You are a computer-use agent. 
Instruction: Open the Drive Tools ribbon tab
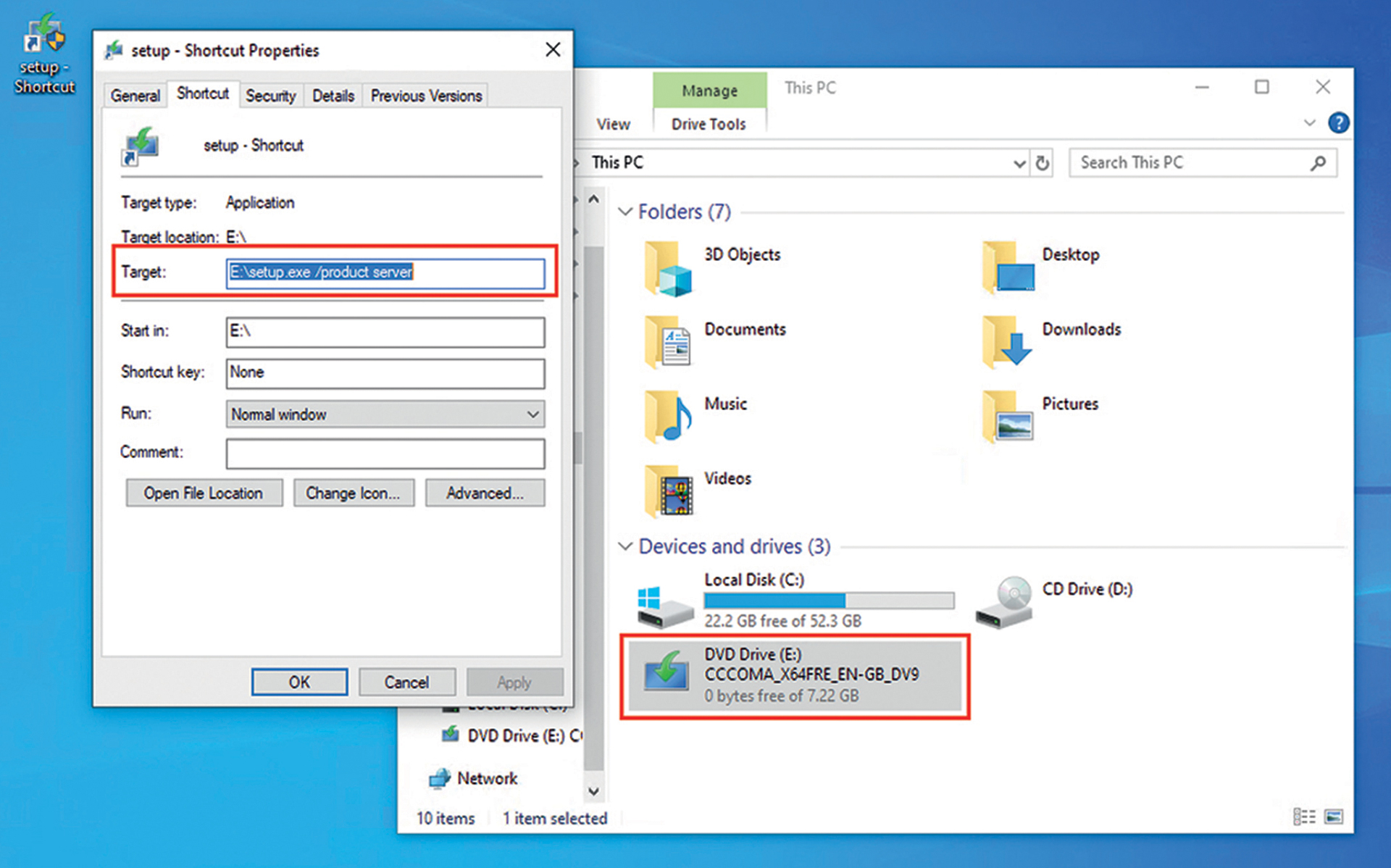[x=708, y=124]
